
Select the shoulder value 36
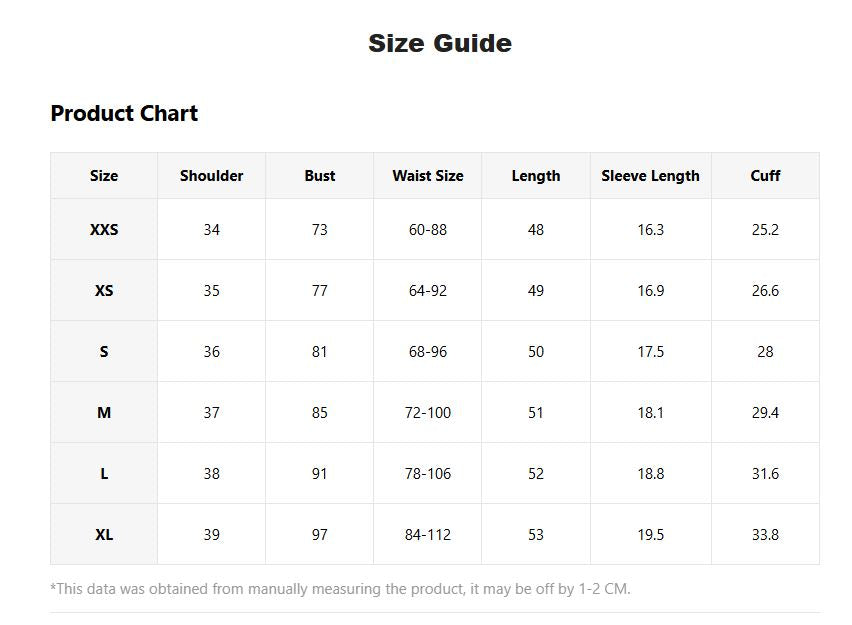pyautogui.click(x=211, y=352)
